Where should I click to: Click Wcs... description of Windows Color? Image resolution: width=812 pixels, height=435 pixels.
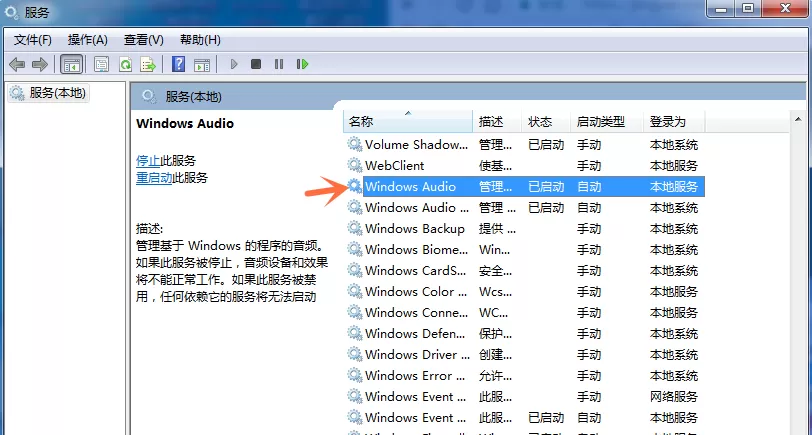pos(495,292)
